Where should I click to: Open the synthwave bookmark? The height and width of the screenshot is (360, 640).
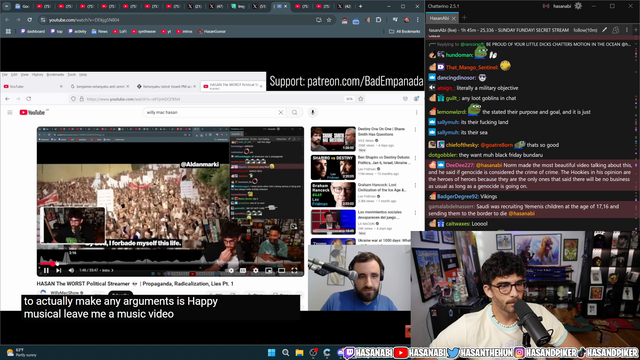click(x=144, y=31)
